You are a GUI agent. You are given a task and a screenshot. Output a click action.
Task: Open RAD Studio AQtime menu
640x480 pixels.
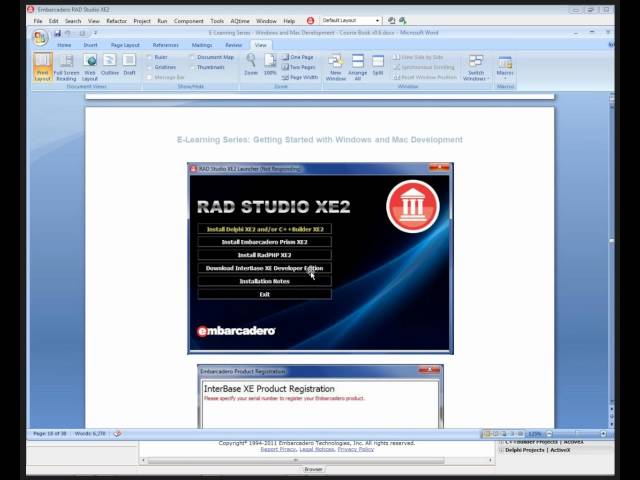240,21
